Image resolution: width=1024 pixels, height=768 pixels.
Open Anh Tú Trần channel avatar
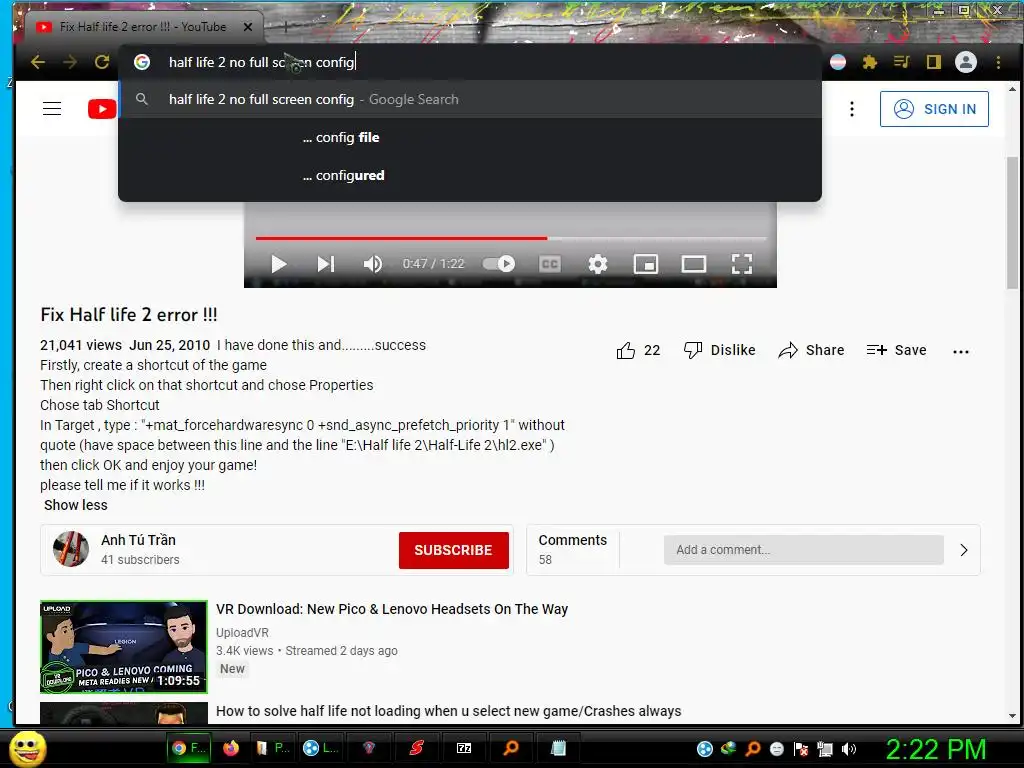[71, 549]
